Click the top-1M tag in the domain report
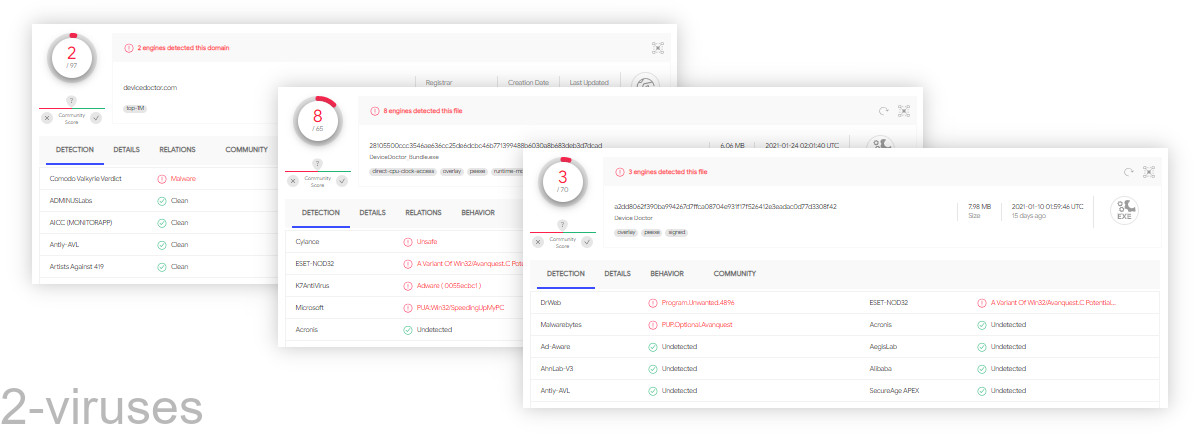Screen dimensions: 1200x435 135,108
